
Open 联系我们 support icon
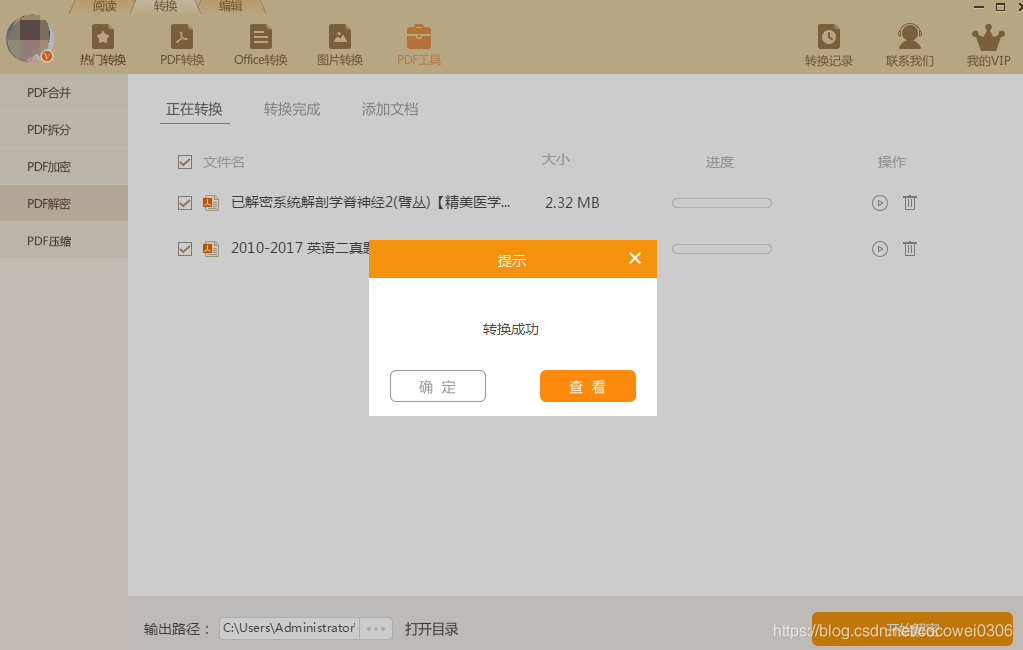909,44
